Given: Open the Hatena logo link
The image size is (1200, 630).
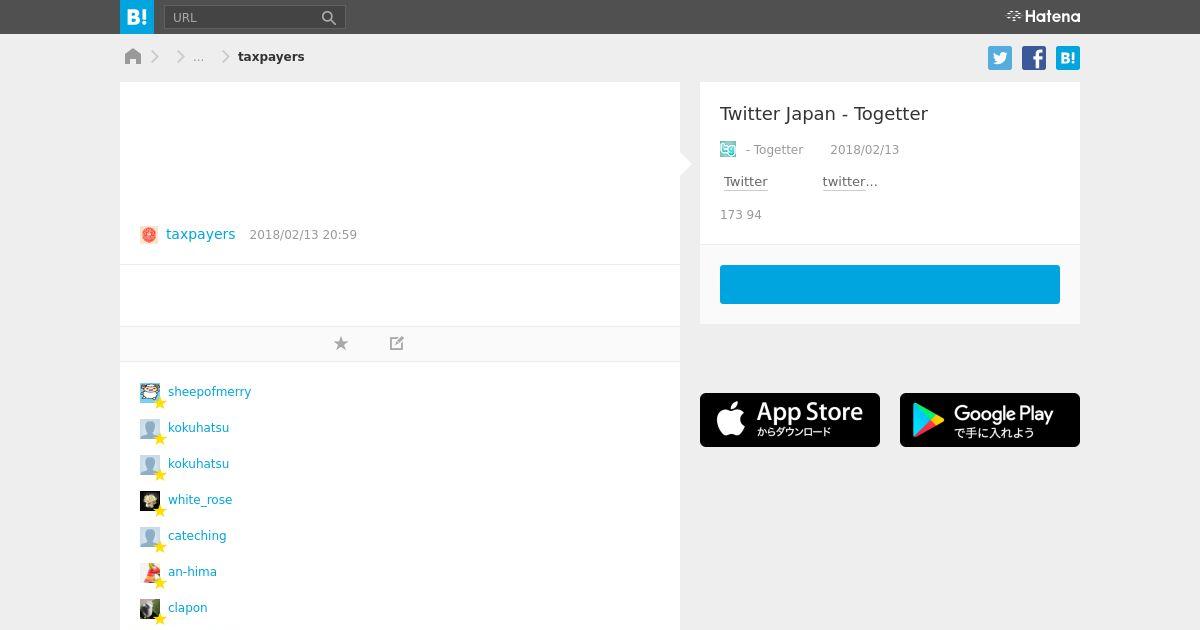Looking at the screenshot, I should click(x=1043, y=16).
